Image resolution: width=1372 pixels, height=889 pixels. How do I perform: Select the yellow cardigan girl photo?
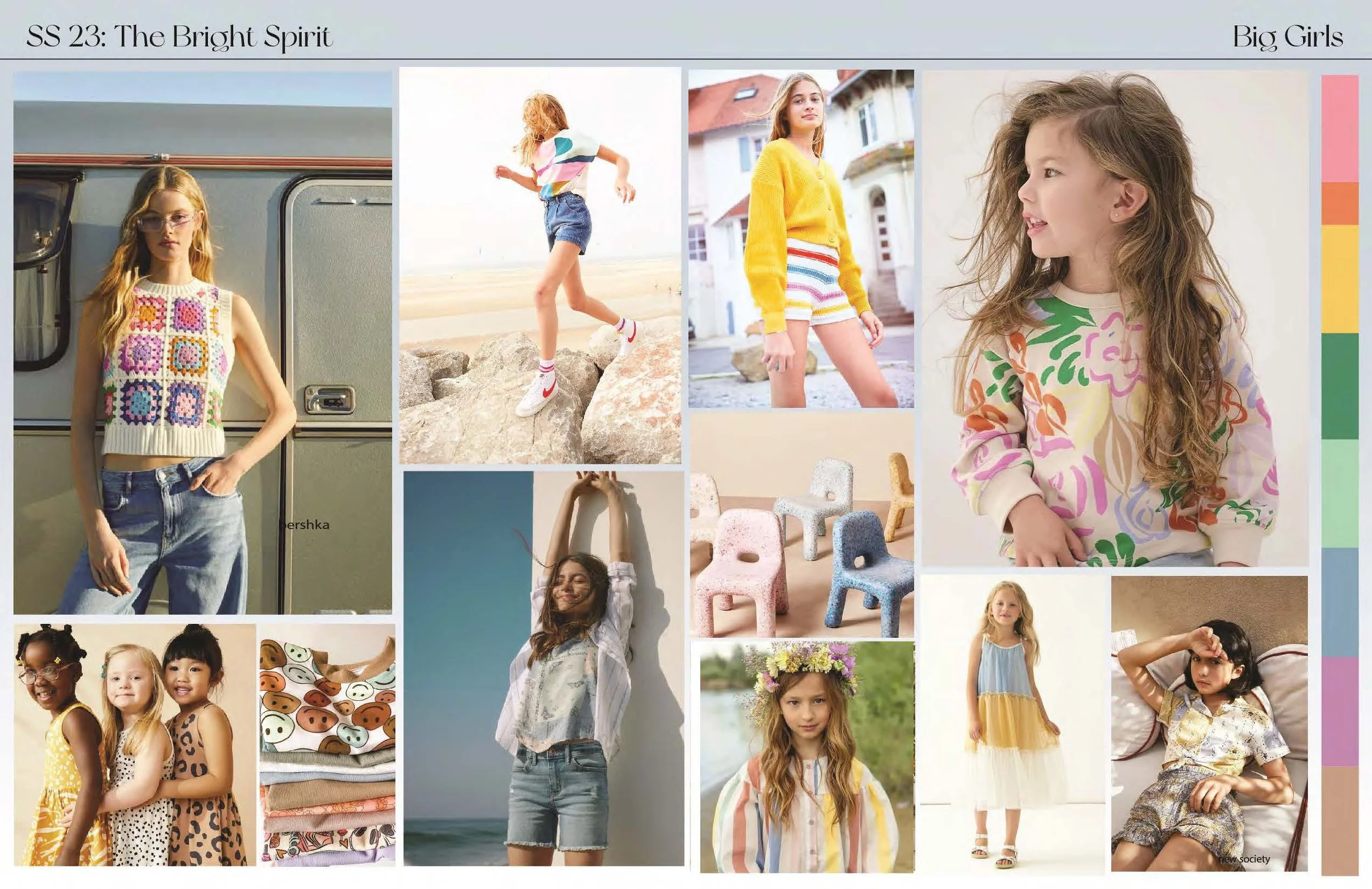coord(801,239)
